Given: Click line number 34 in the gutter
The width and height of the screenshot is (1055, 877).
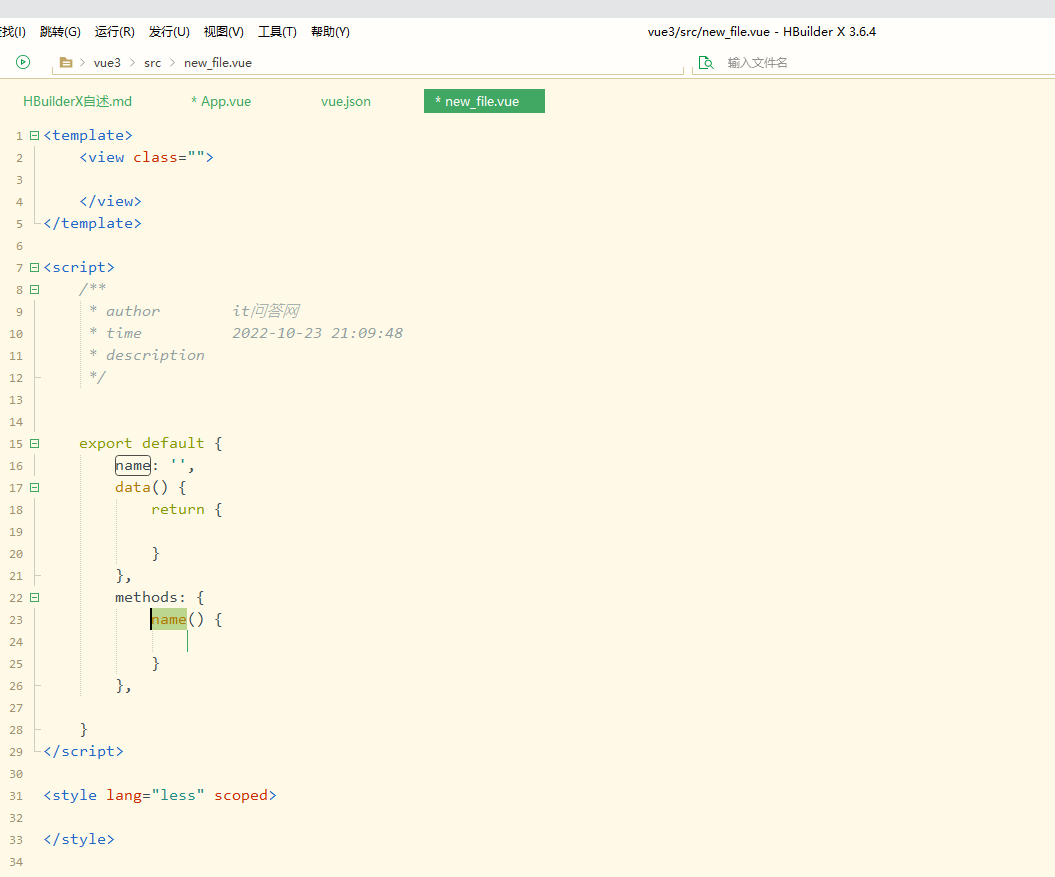Looking at the screenshot, I should [x=16, y=862].
